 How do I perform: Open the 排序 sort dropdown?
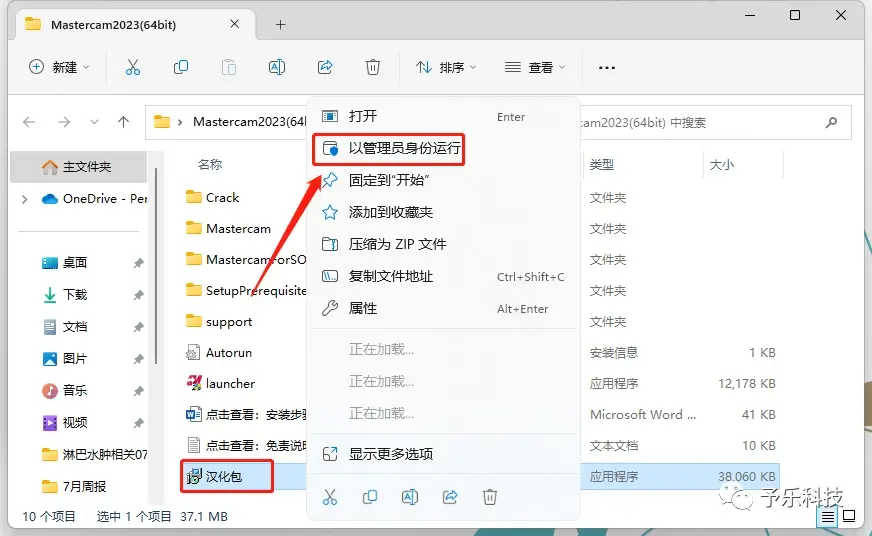pos(446,67)
